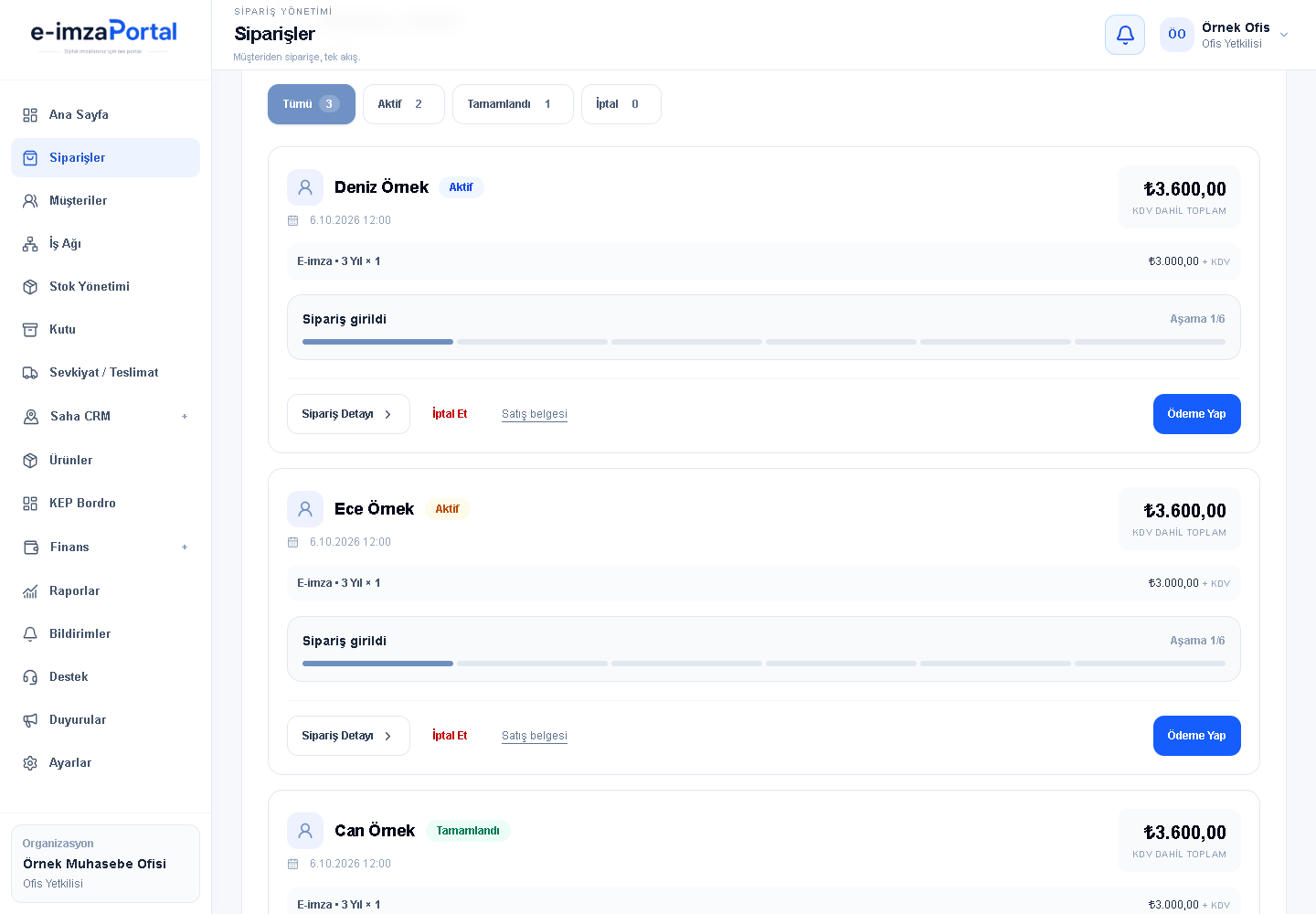The width and height of the screenshot is (1316, 914).
Task: Click the Kutu archive icon
Action: pyautogui.click(x=30, y=330)
